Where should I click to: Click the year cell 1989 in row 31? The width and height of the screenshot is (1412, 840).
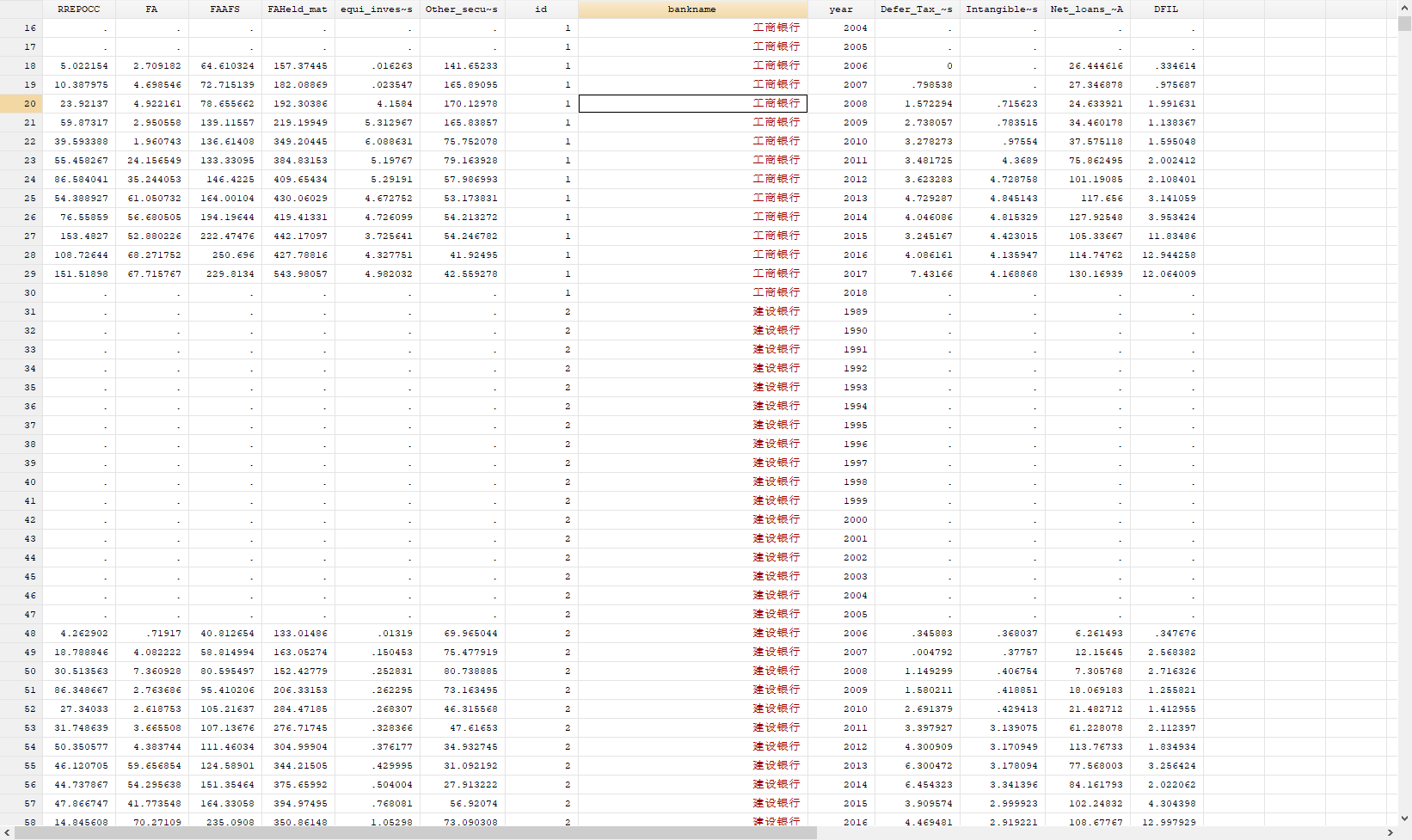[841, 312]
